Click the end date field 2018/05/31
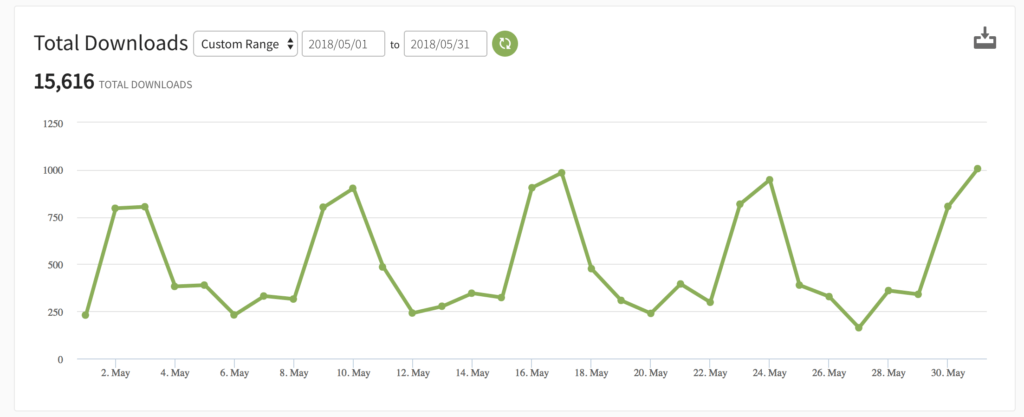Screen dimensions: 1024x417 click(445, 43)
